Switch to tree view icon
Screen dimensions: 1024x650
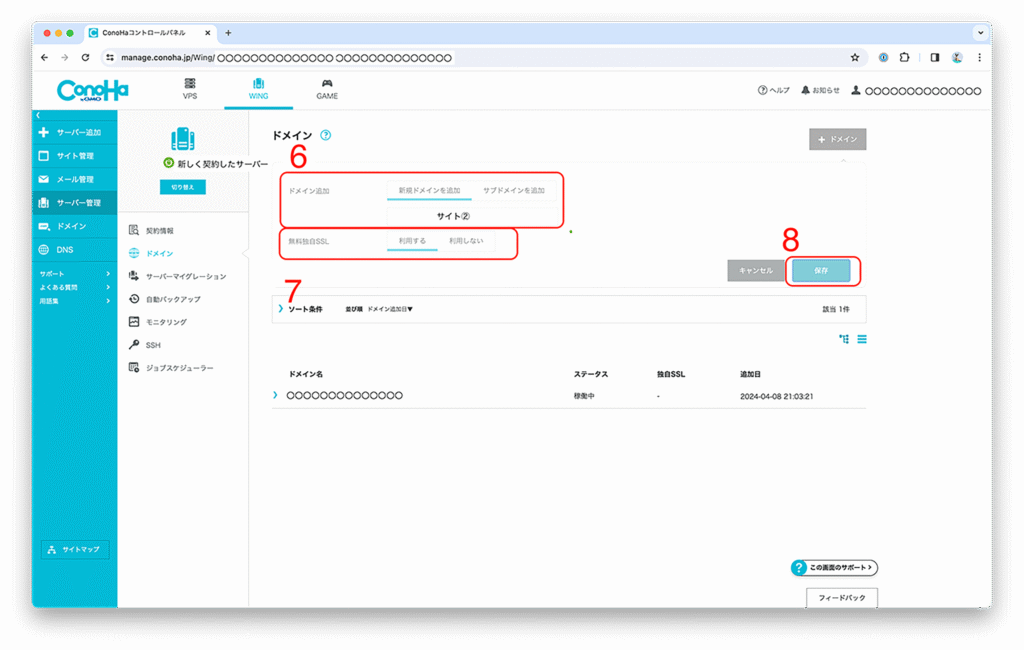coord(844,339)
